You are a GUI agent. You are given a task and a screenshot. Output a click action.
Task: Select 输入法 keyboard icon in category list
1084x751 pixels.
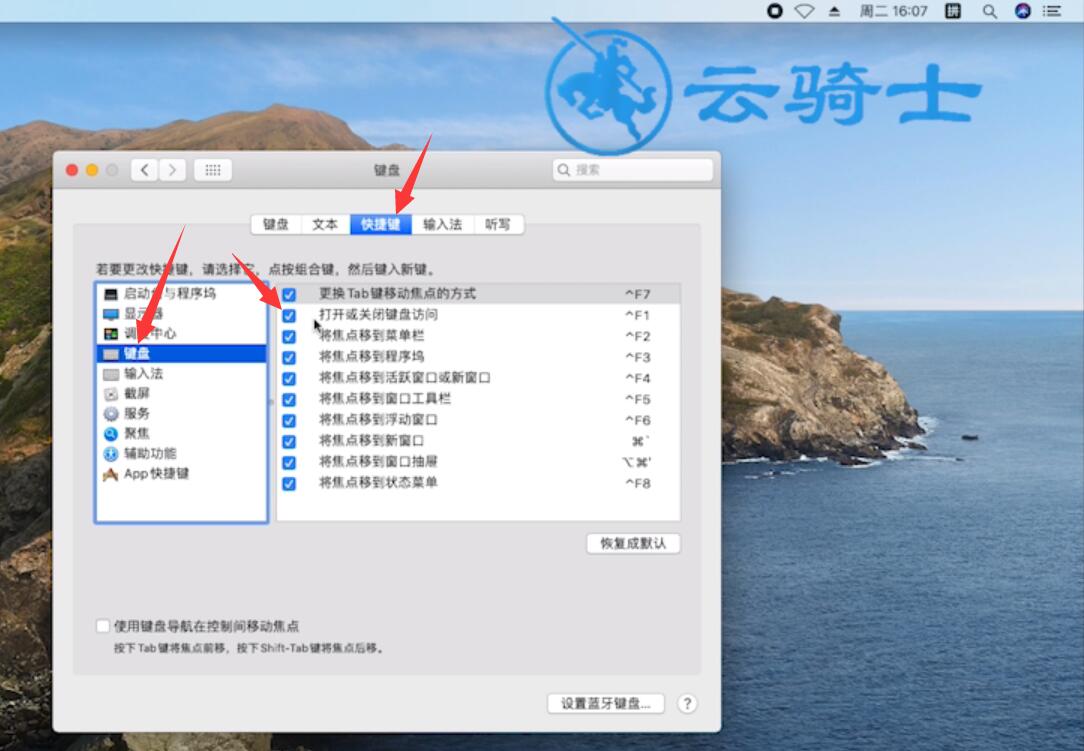pos(111,374)
